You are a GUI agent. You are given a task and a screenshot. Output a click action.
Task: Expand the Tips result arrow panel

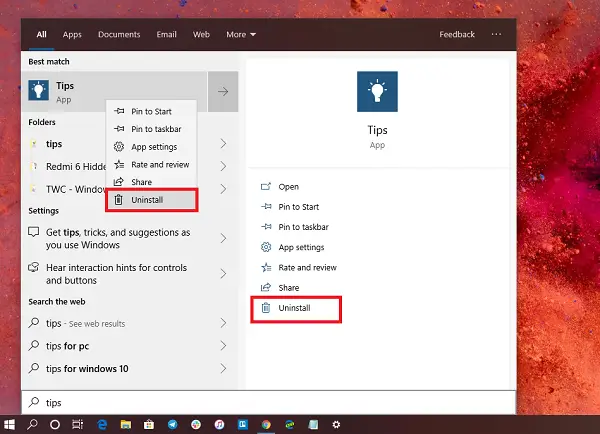pyautogui.click(x=223, y=91)
